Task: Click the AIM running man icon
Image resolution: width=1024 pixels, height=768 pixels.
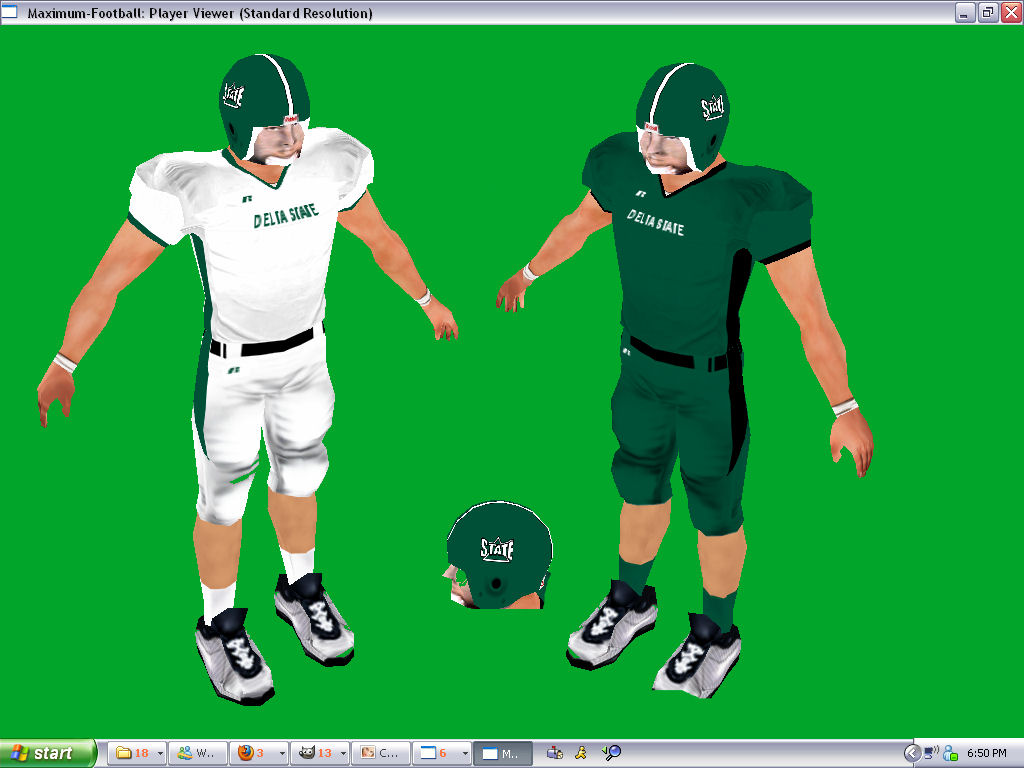Action: coord(581,753)
